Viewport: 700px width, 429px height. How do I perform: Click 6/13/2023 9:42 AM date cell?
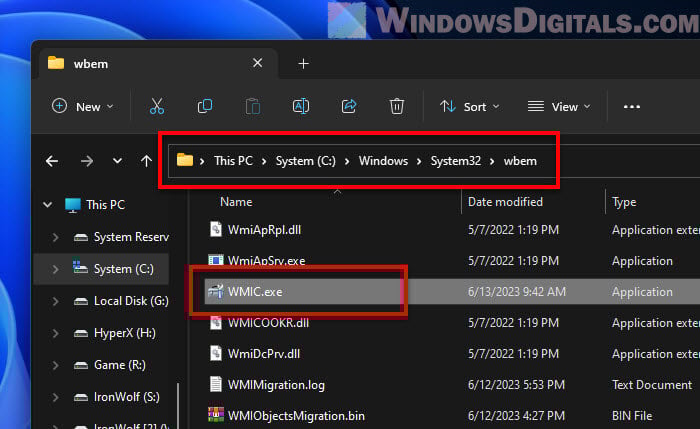(x=517, y=292)
